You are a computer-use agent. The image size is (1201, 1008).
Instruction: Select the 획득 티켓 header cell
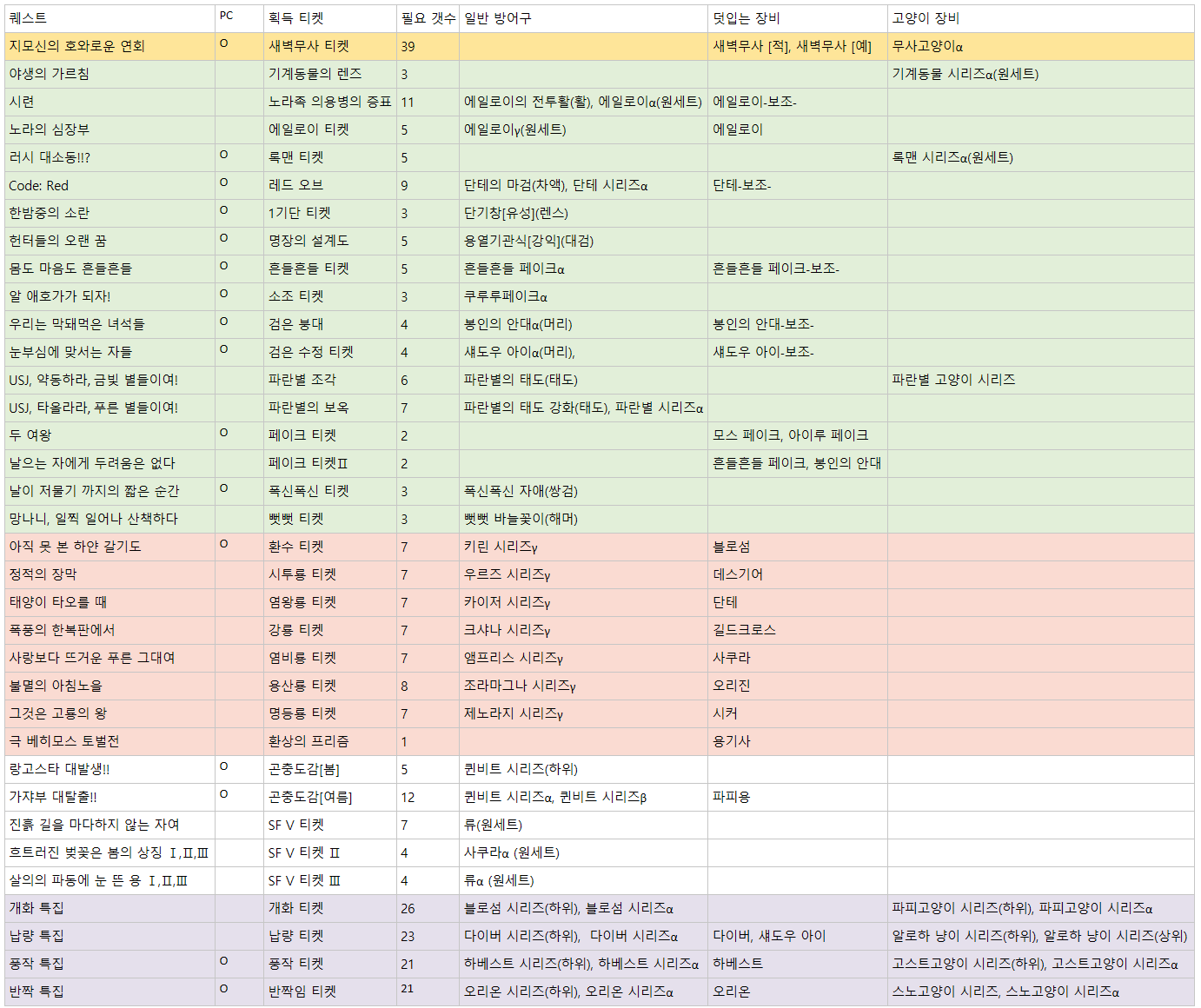tap(295, 18)
